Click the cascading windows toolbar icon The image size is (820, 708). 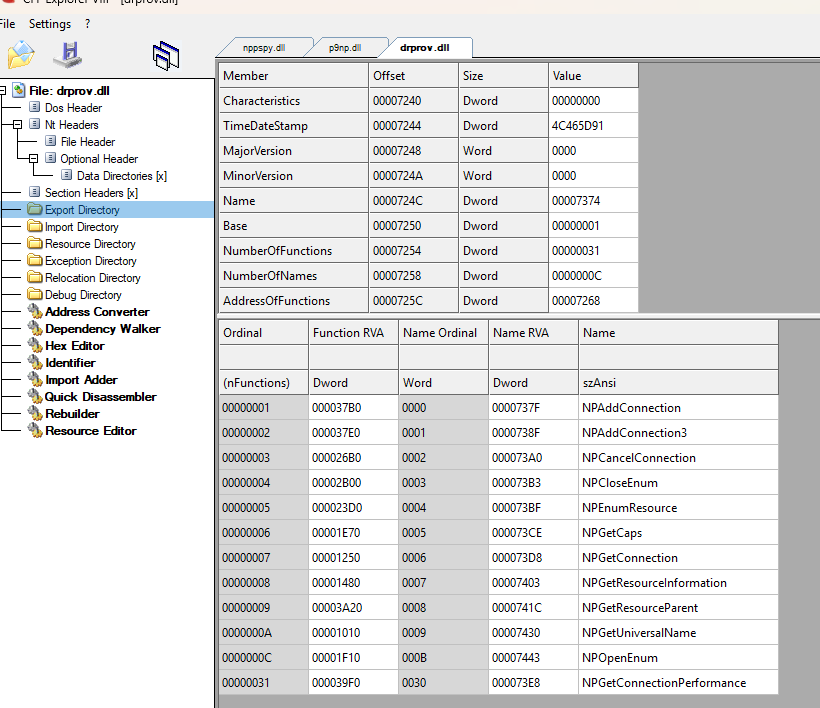pyautogui.click(x=166, y=55)
